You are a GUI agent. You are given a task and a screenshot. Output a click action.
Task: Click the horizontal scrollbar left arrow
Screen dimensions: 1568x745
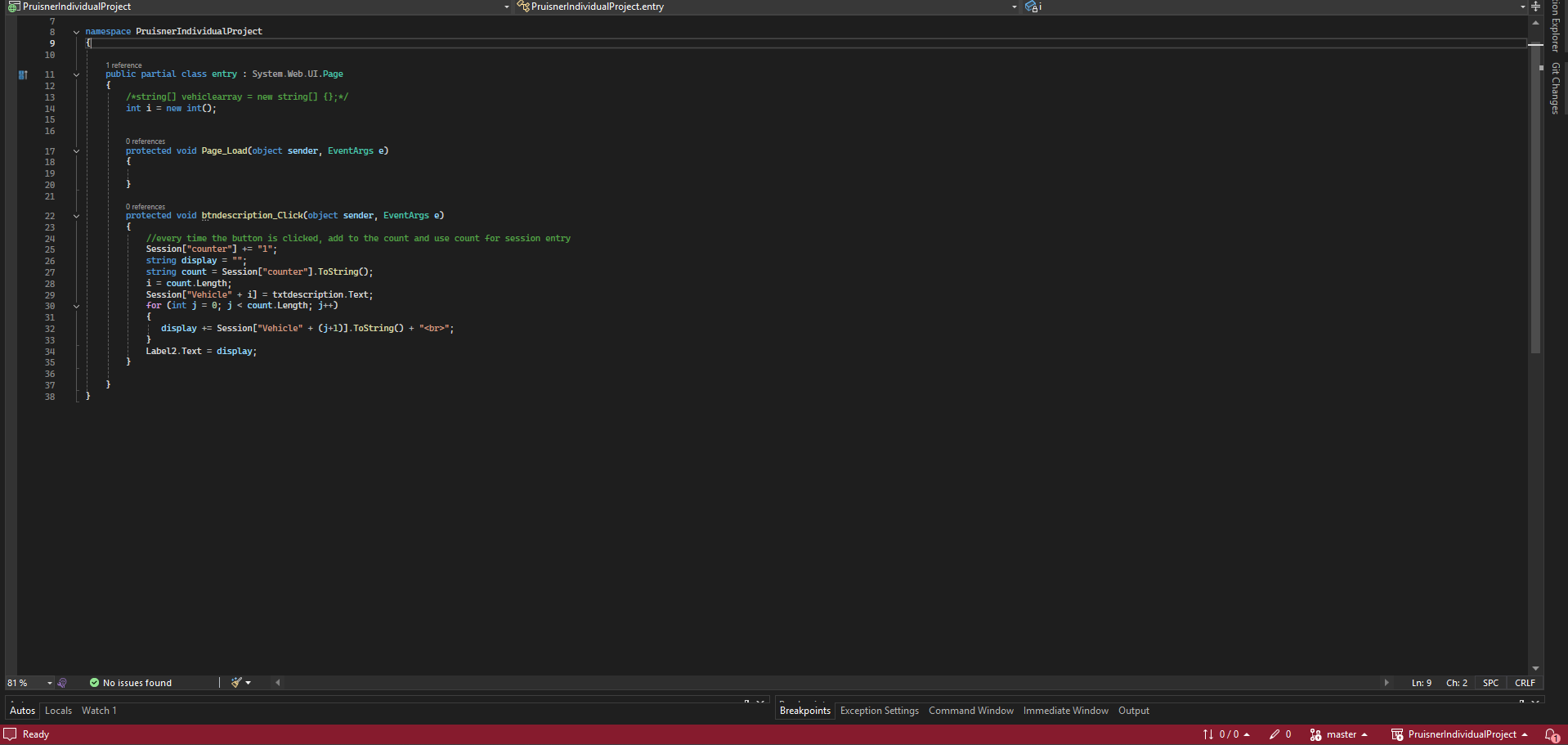point(278,683)
